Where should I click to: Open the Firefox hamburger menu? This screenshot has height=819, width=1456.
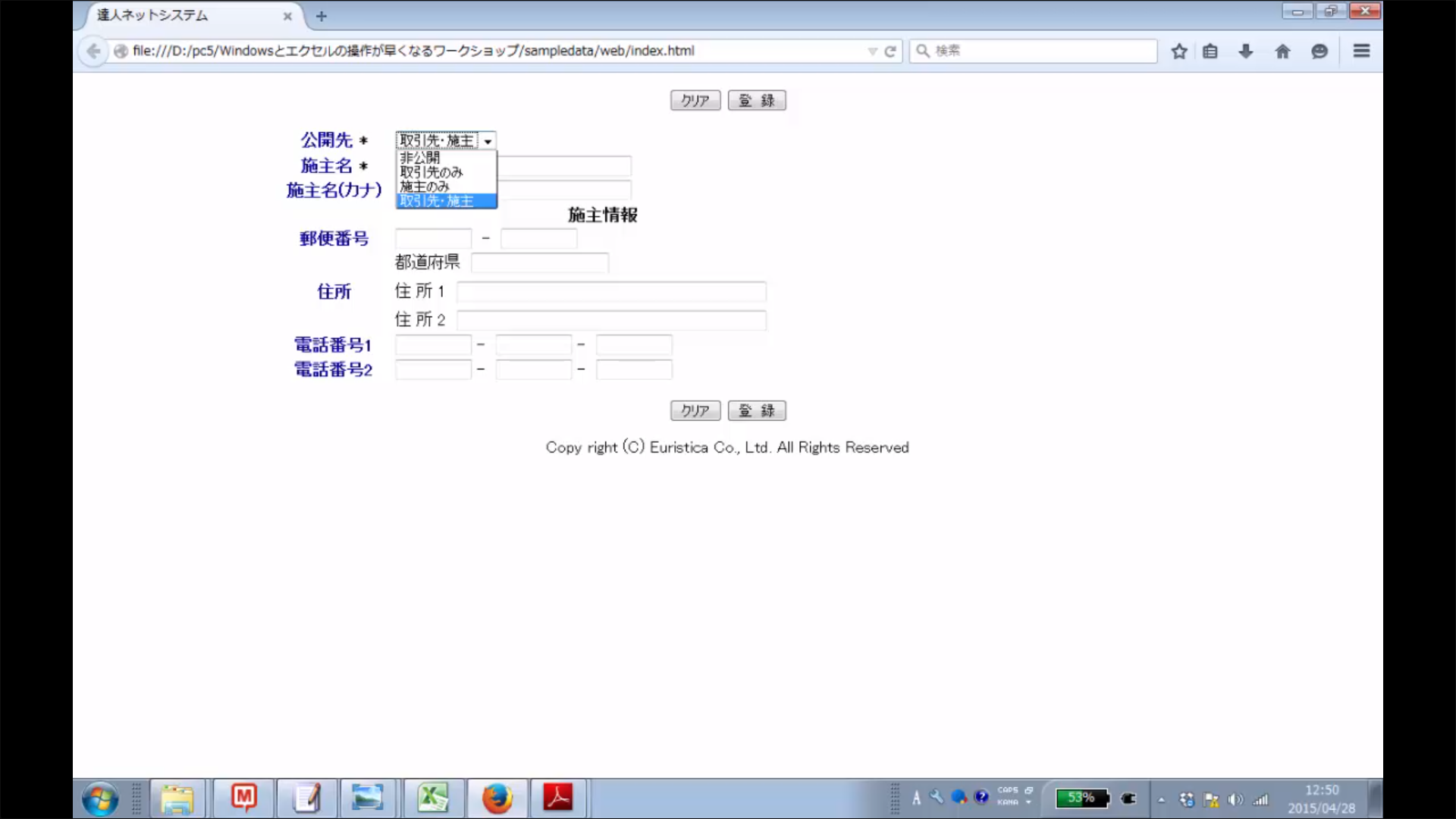point(1361,51)
